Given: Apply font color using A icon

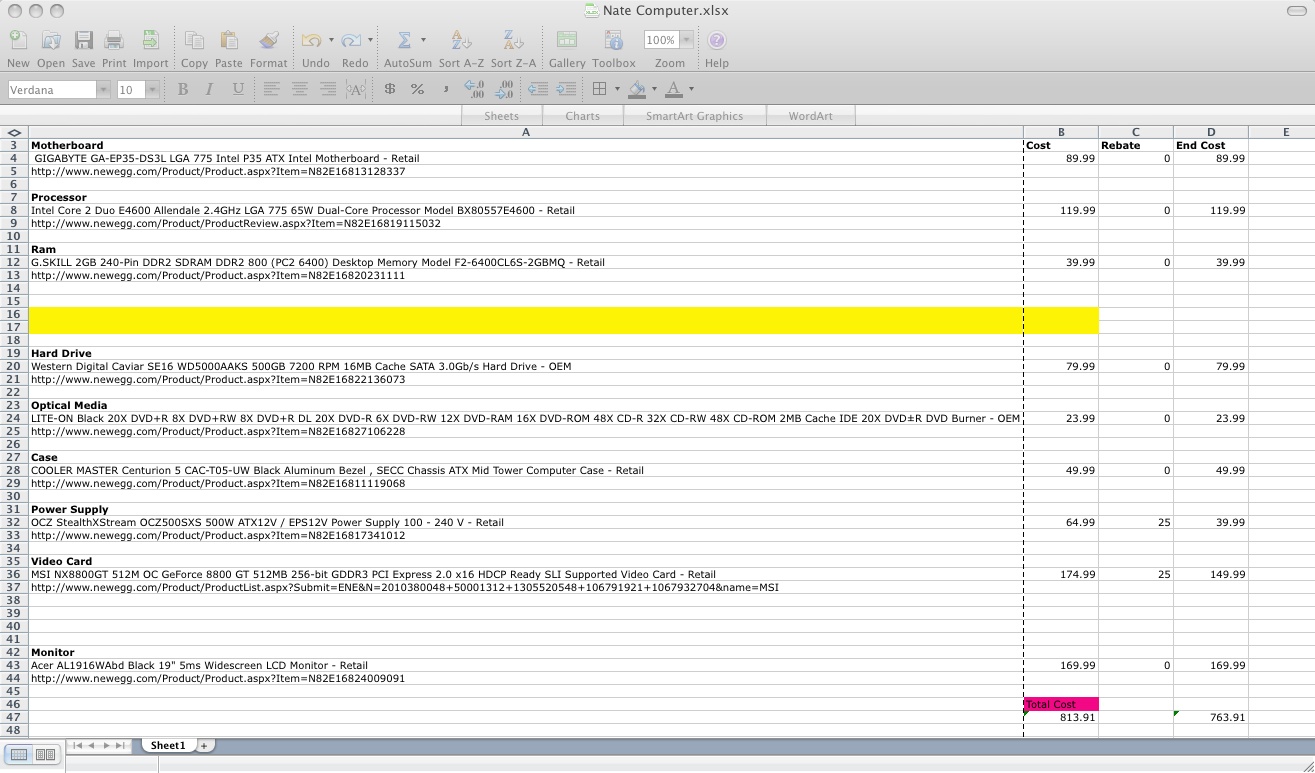Looking at the screenshot, I should point(675,89).
